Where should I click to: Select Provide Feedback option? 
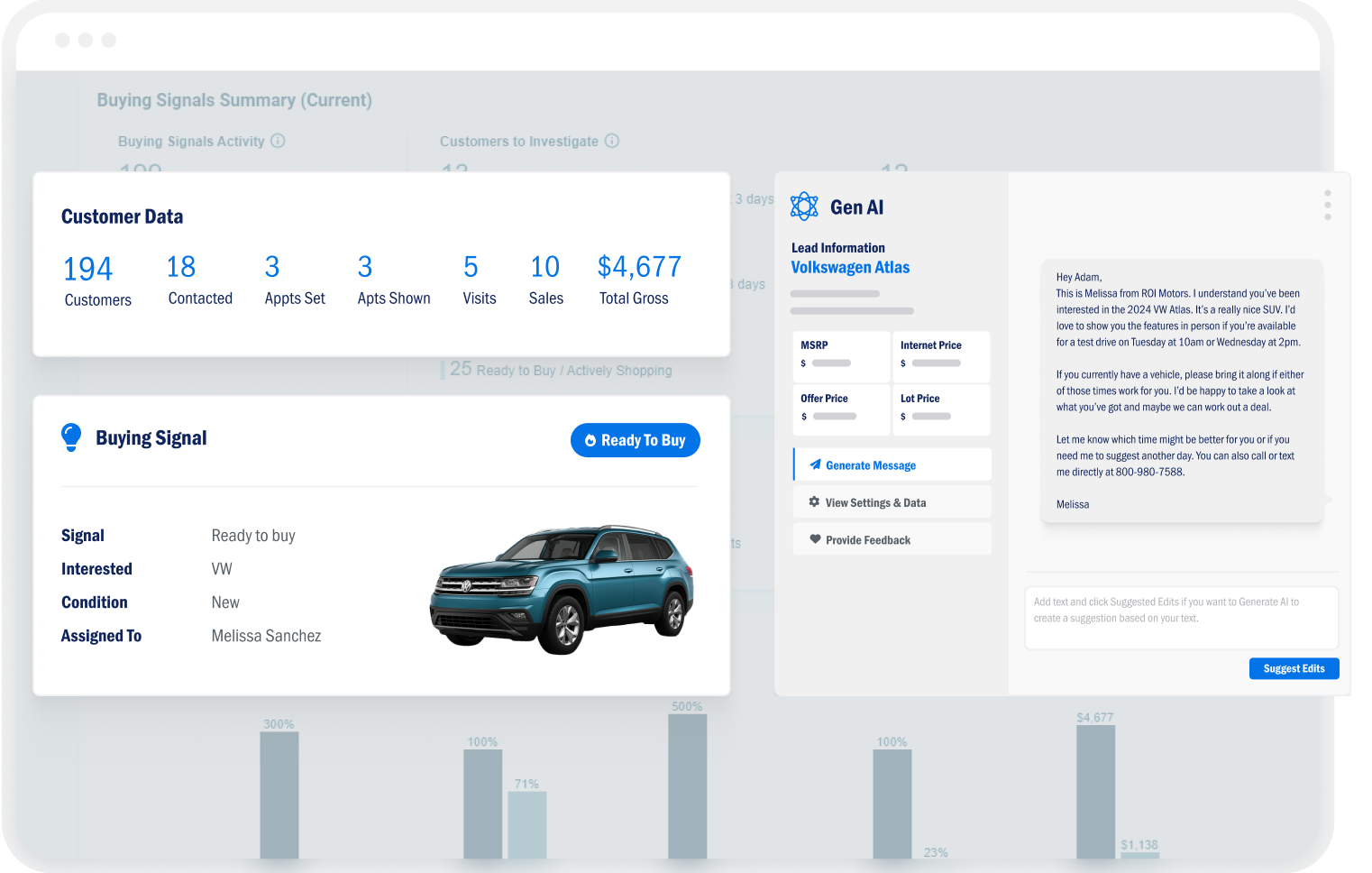click(x=892, y=539)
